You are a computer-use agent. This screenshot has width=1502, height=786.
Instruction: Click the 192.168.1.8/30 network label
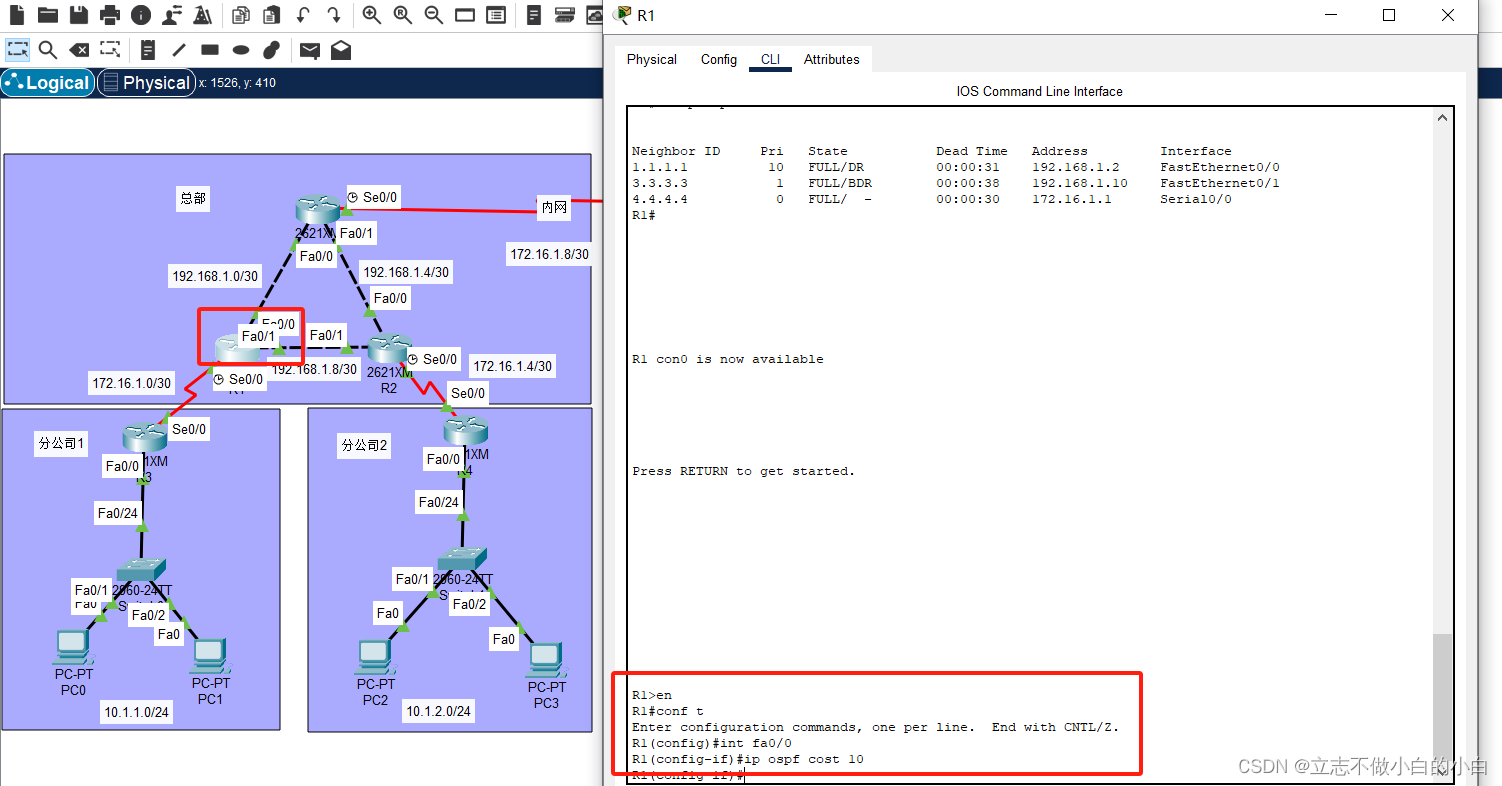click(314, 369)
